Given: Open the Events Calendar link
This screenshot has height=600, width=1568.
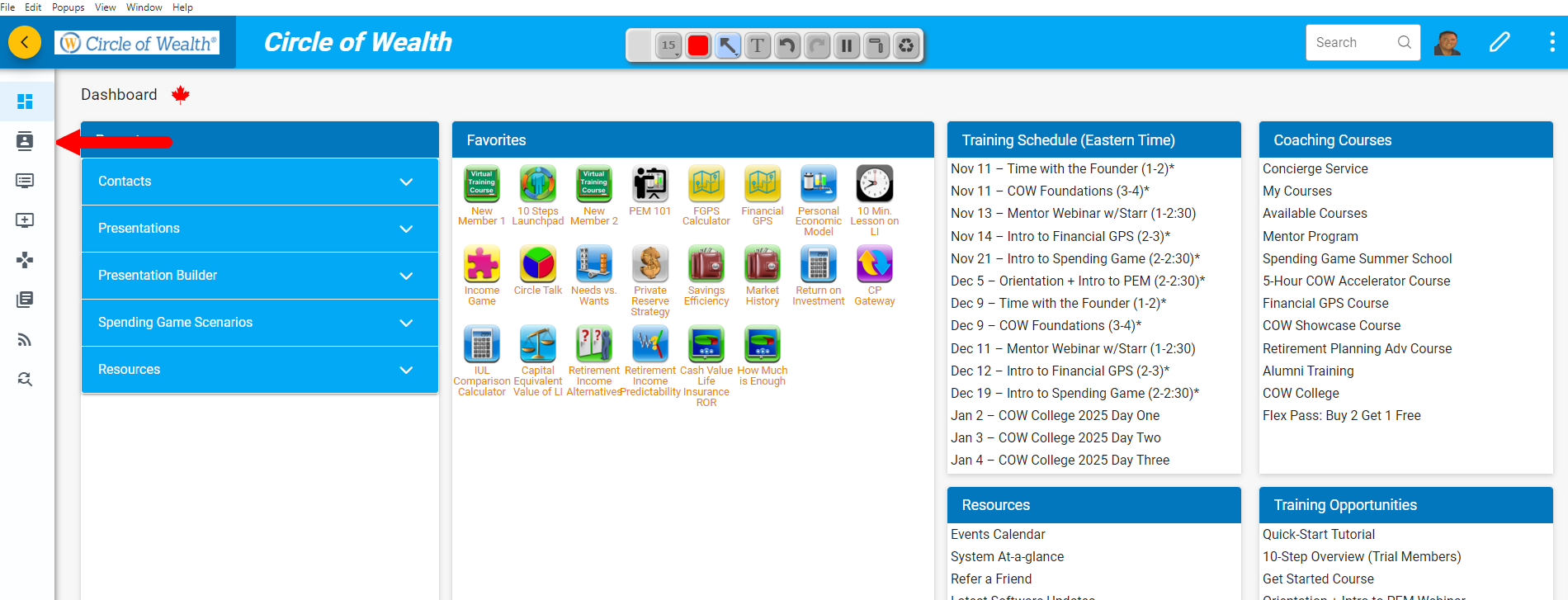Looking at the screenshot, I should 998,534.
